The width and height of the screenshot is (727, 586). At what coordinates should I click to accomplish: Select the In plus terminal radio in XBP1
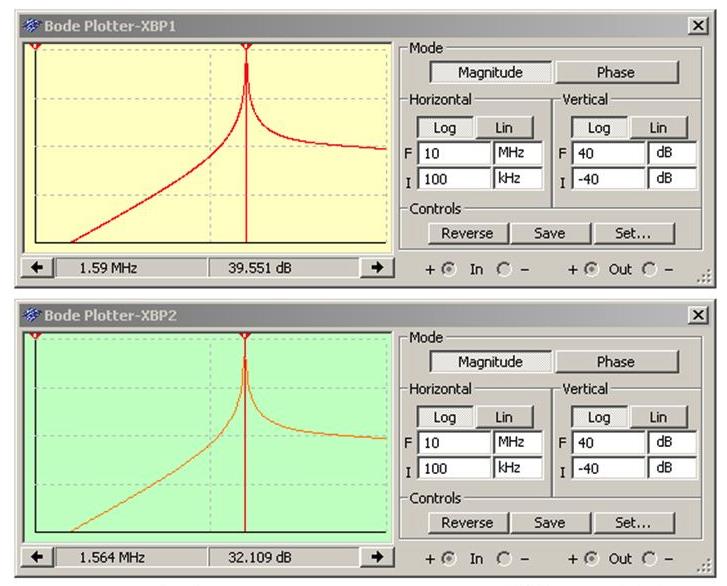point(449,269)
